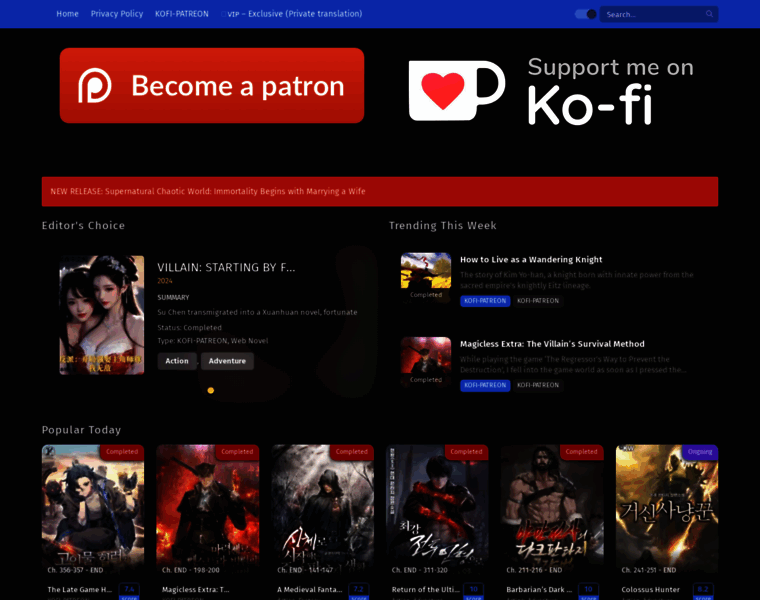Image resolution: width=760 pixels, height=600 pixels.
Task: Click Barbarian's Dark ... title text
Action: coord(539,590)
